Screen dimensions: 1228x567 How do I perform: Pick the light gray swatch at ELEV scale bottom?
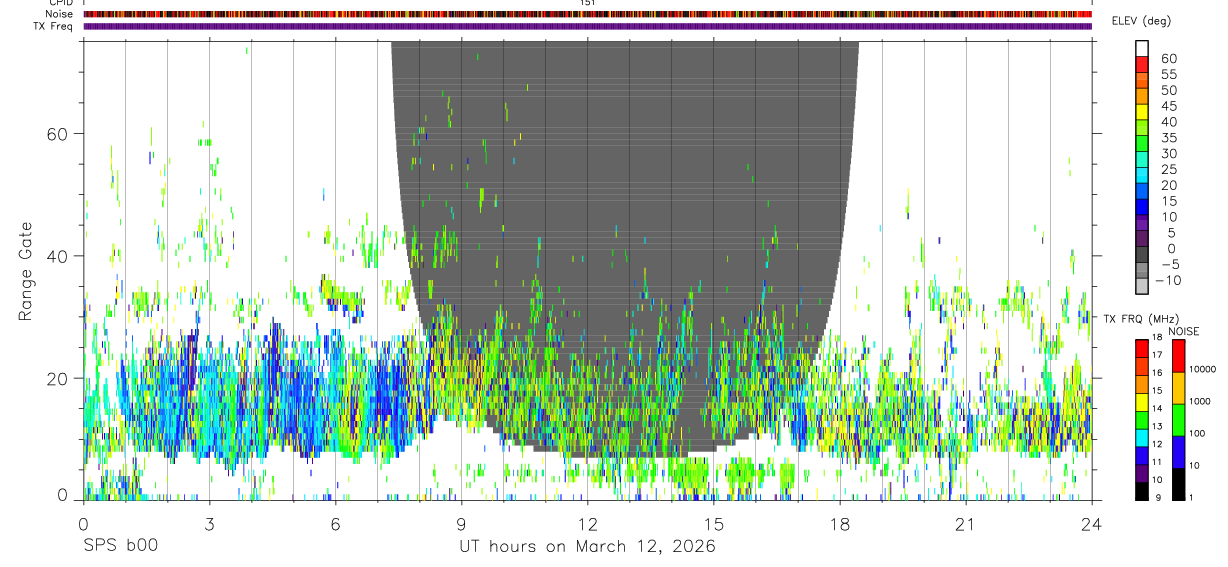tap(1143, 287)
